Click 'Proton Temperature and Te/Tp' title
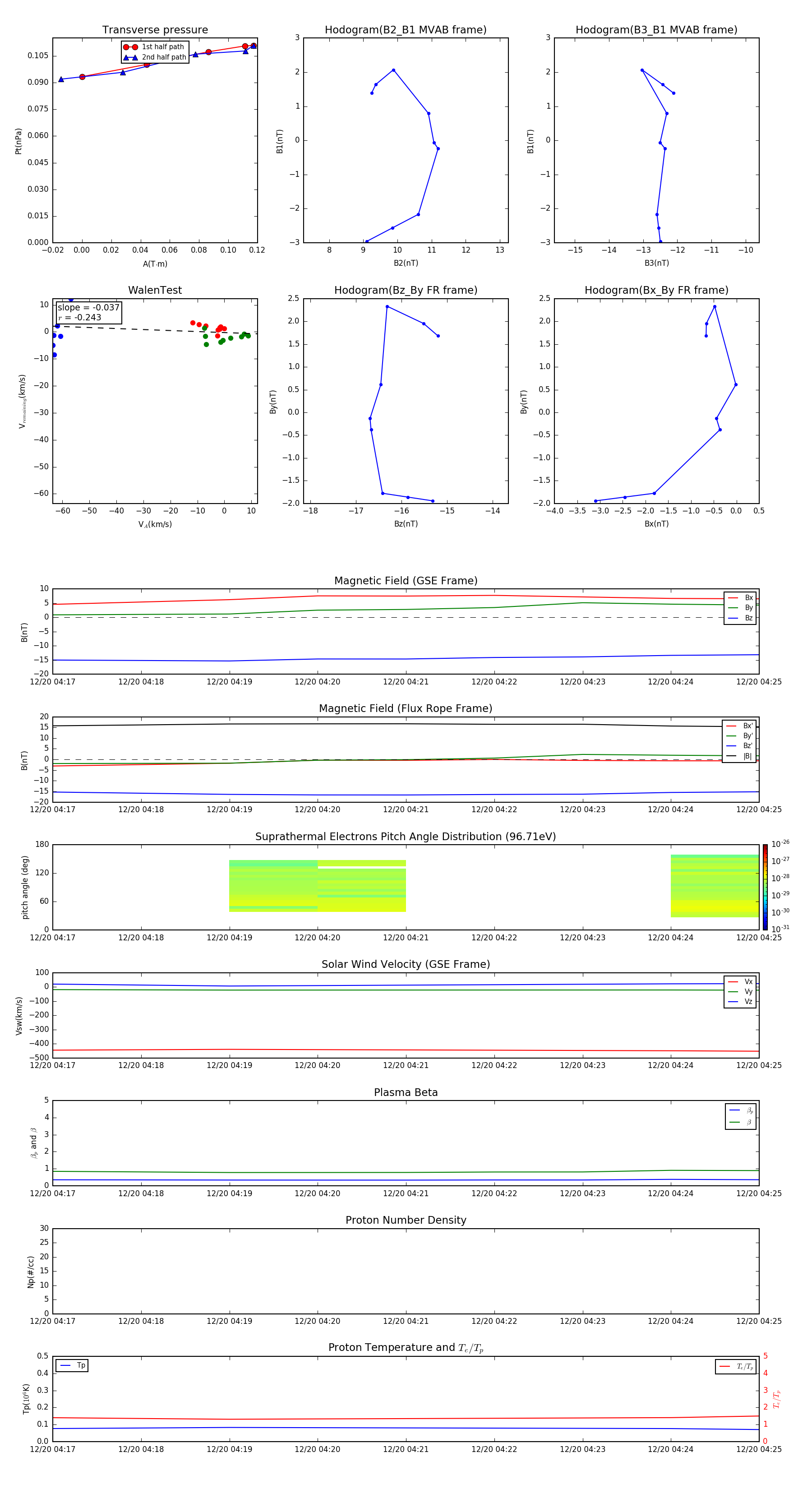Screen dimensions: 812x1489 [x=406, y=1348]
